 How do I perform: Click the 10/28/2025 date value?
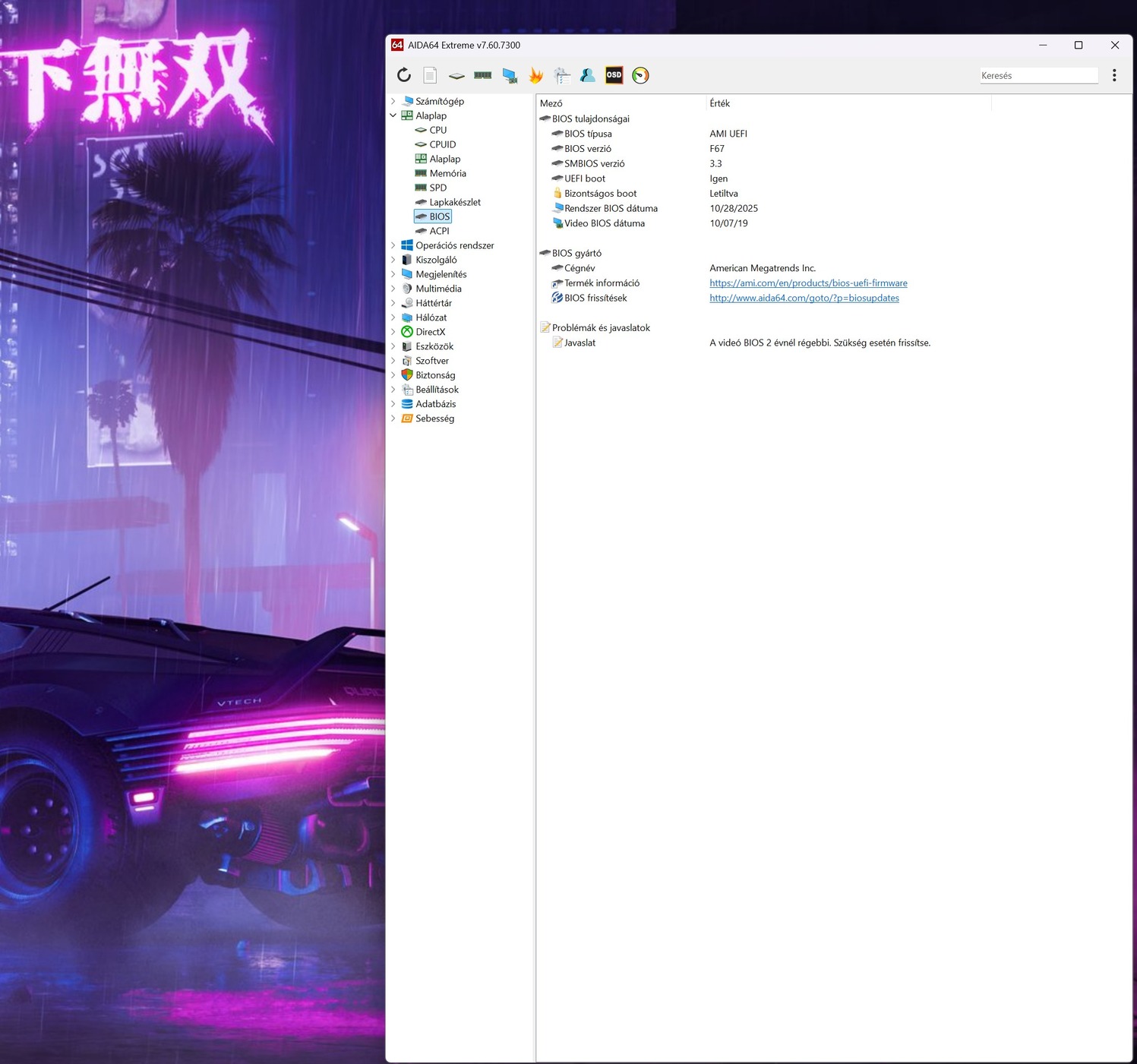pos(734,208)
